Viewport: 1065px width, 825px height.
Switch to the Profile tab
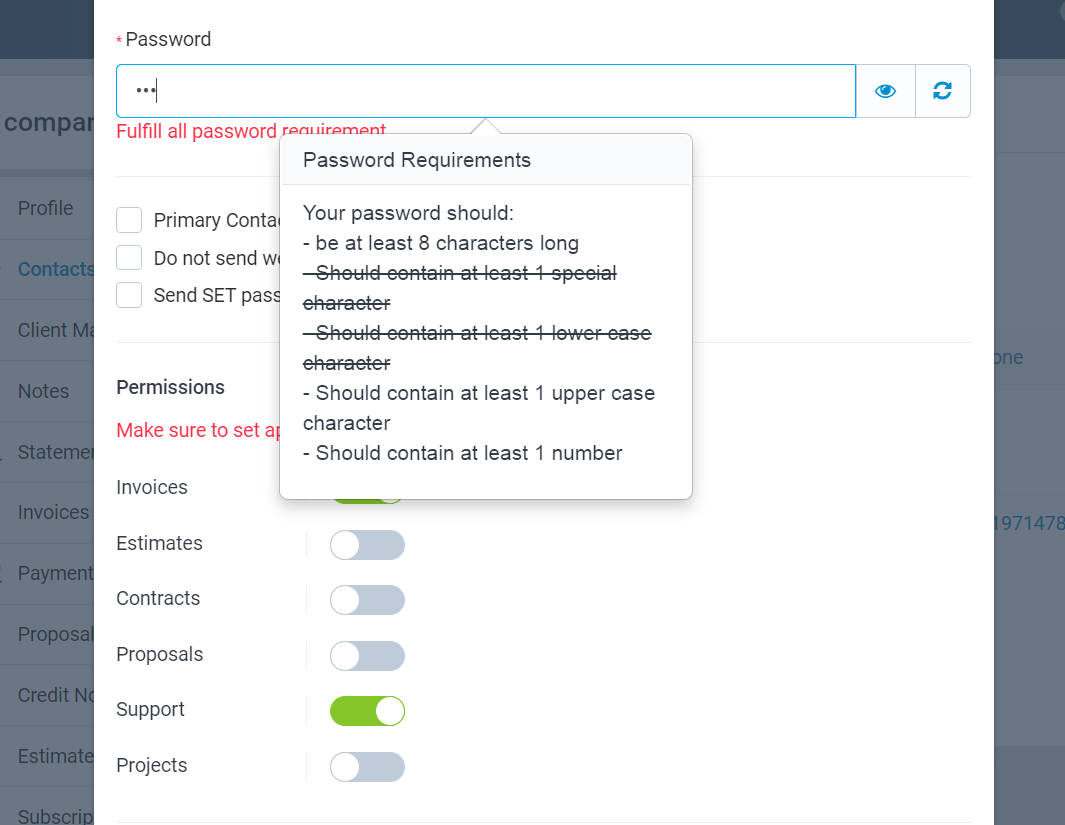point(45,208)
